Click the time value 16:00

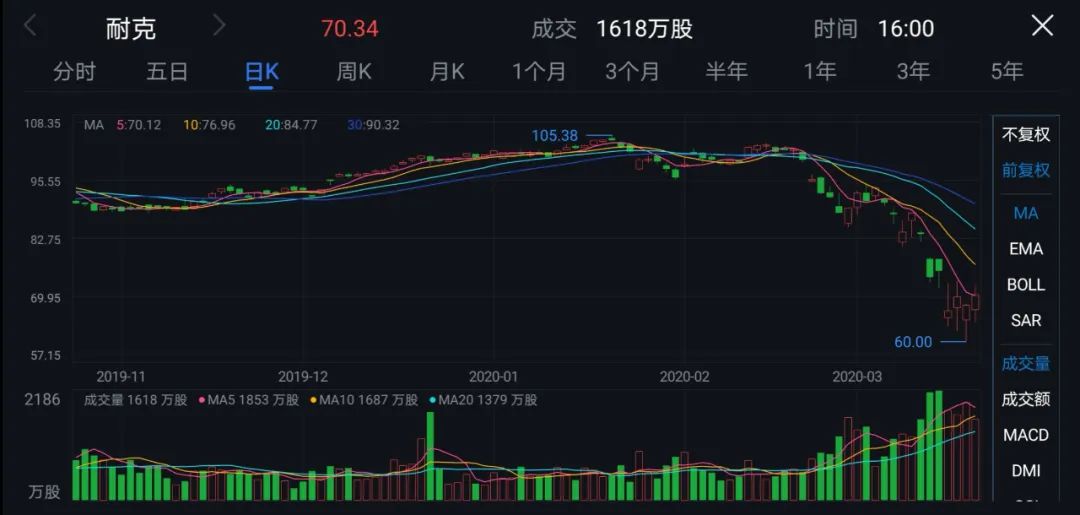[x=906, y=29]
